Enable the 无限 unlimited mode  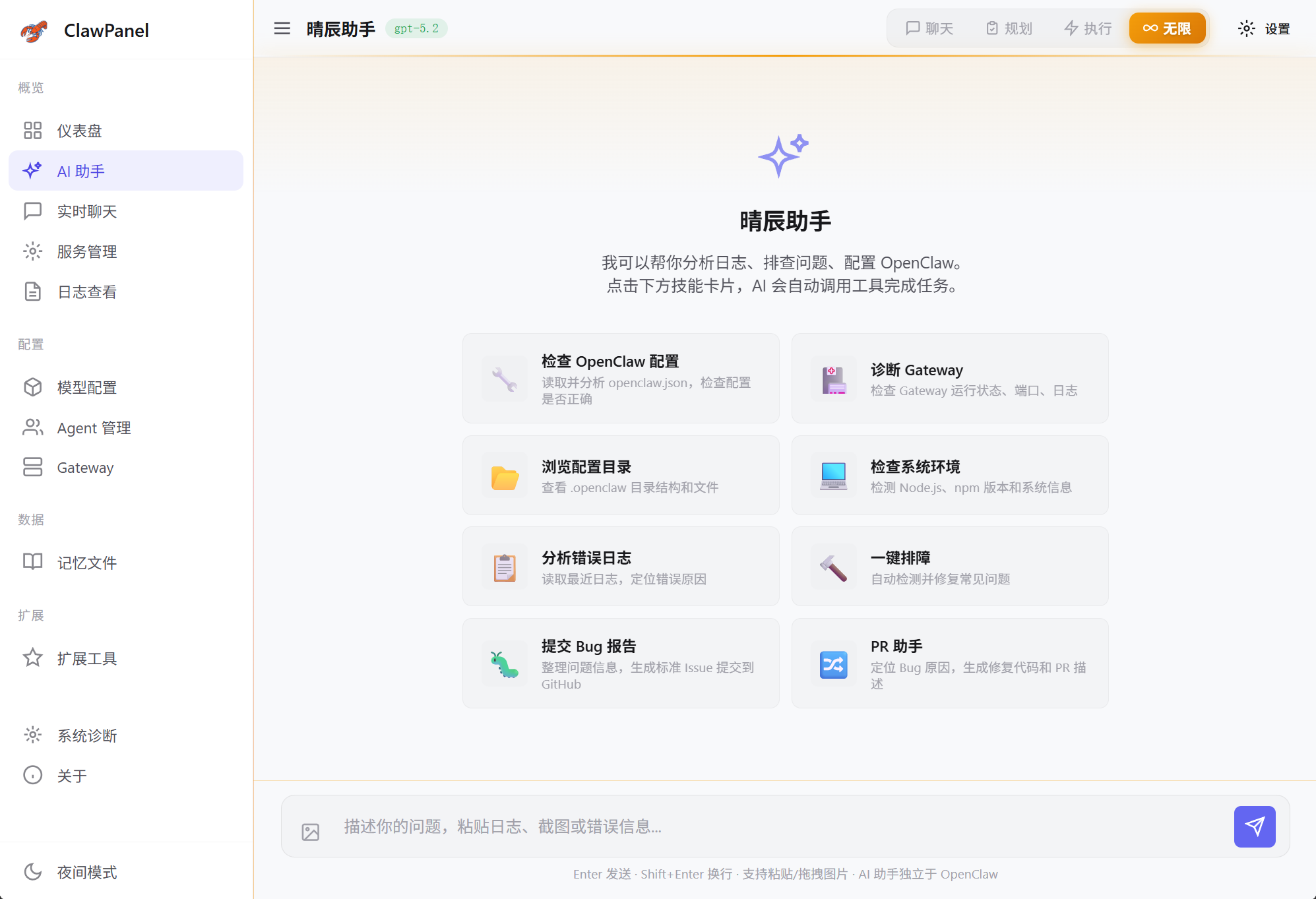pos(1167,28)
